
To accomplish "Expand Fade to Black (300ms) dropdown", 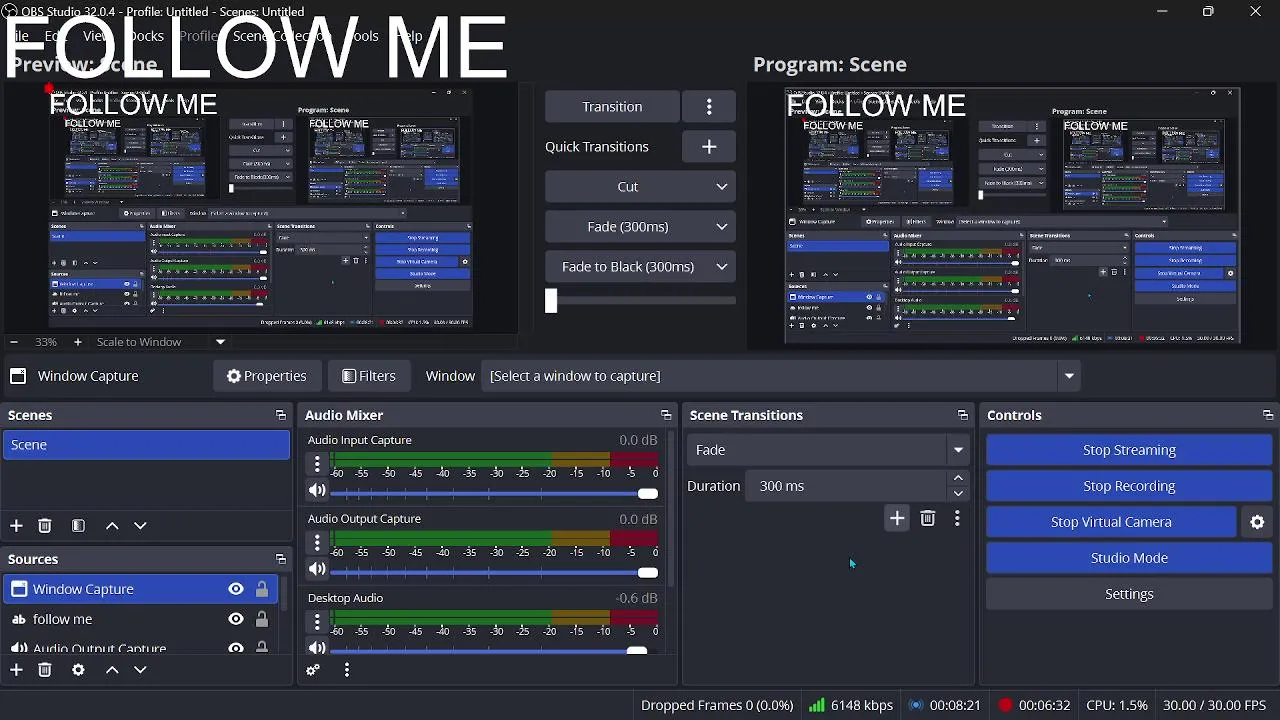I will (640, 267).
